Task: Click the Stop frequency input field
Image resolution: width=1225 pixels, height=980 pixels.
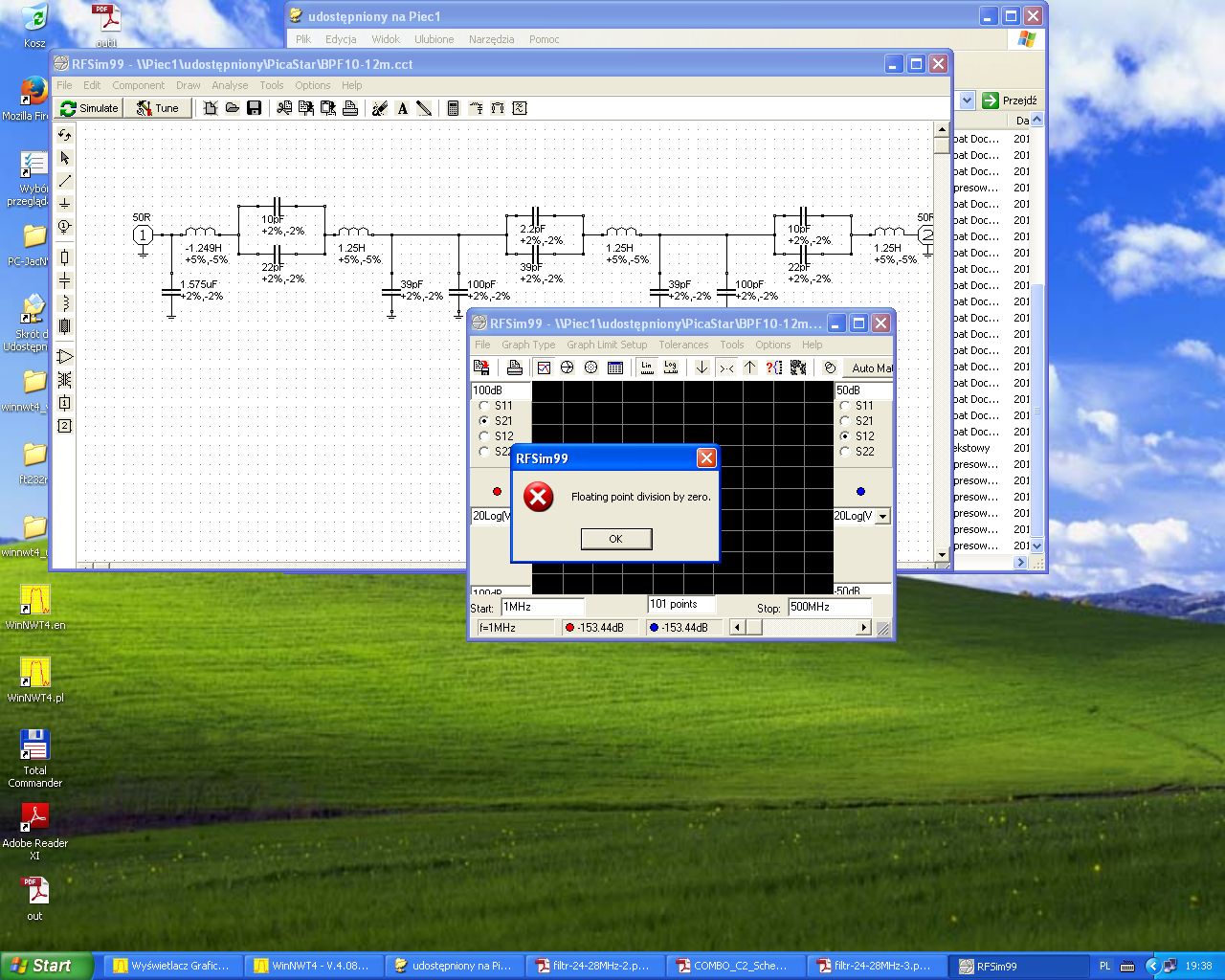Action: 829,607
